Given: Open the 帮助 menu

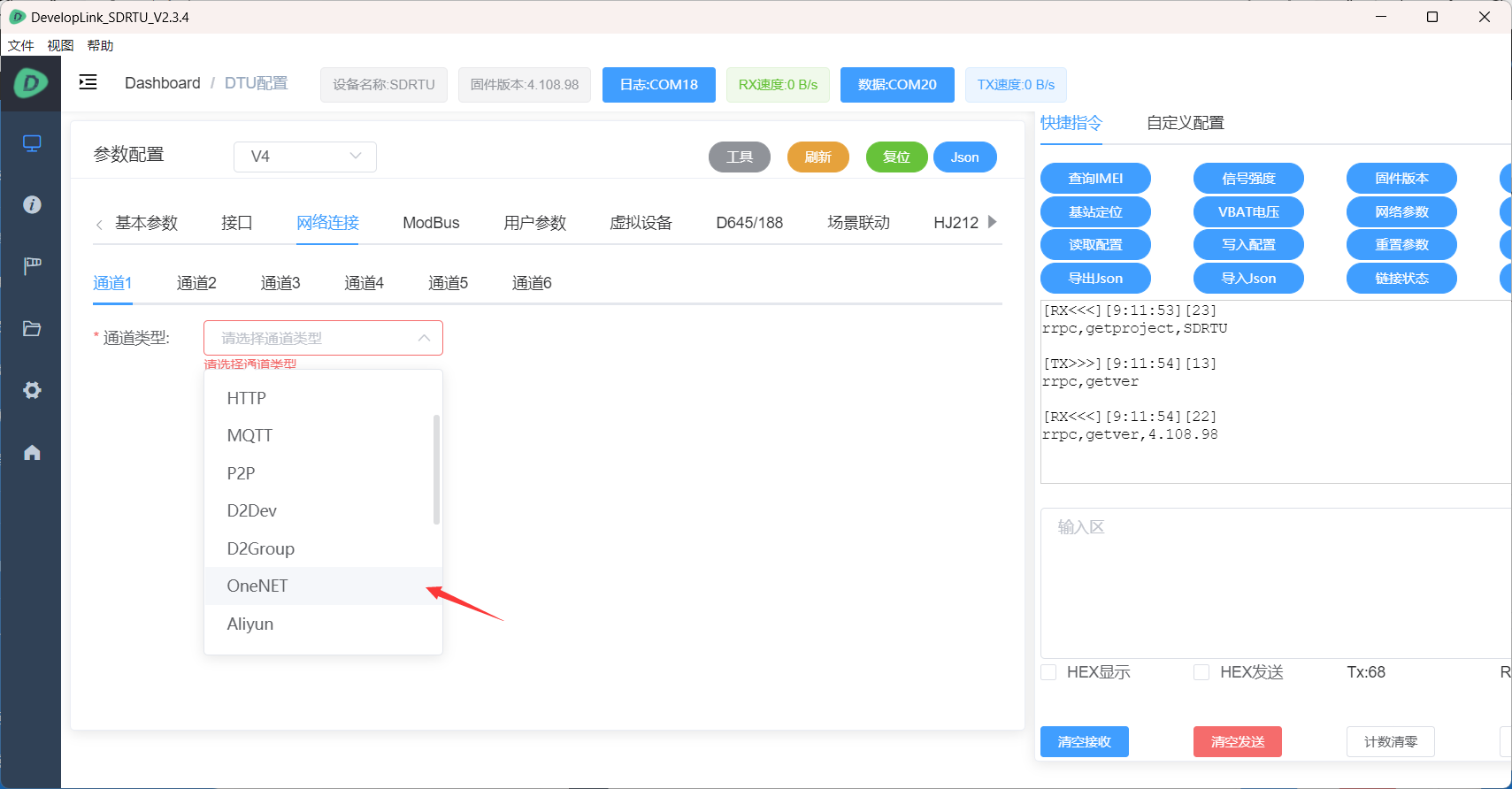Looking at the screenshot, I should click(x=100, y=45).
